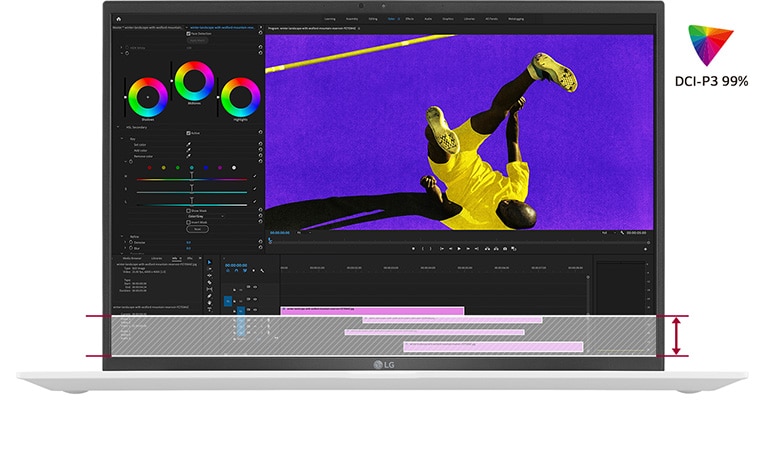Pick the Add color eyedropper
768x452 pixels.
(x=188, y=152)
